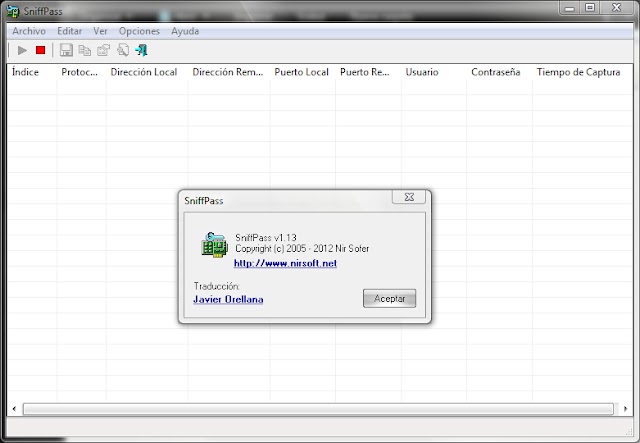
Task: Click SniffPass app icon in title bar
Action: [13, 11]
